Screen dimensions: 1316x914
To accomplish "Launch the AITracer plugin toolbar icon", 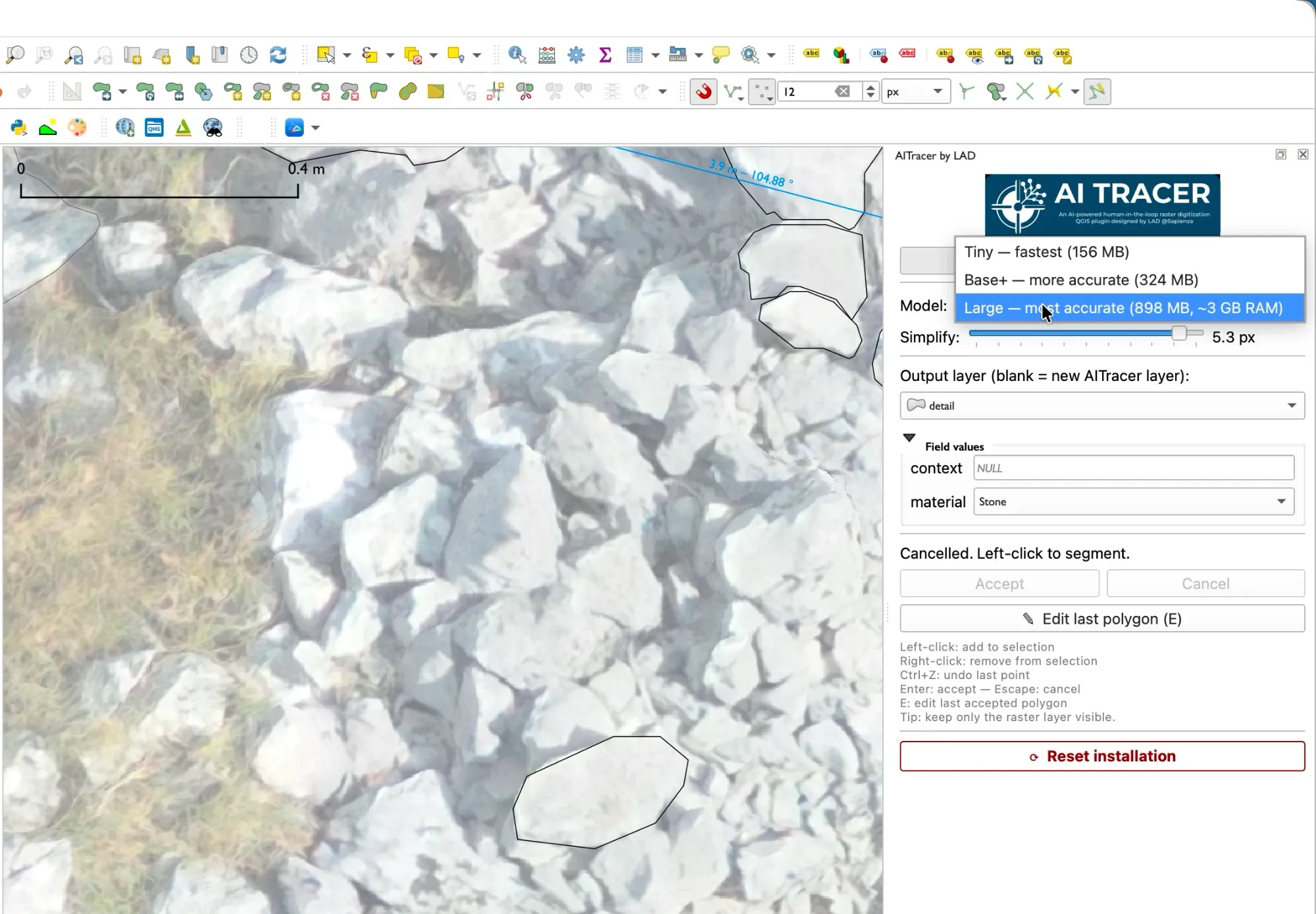I will tap(294, 128).
